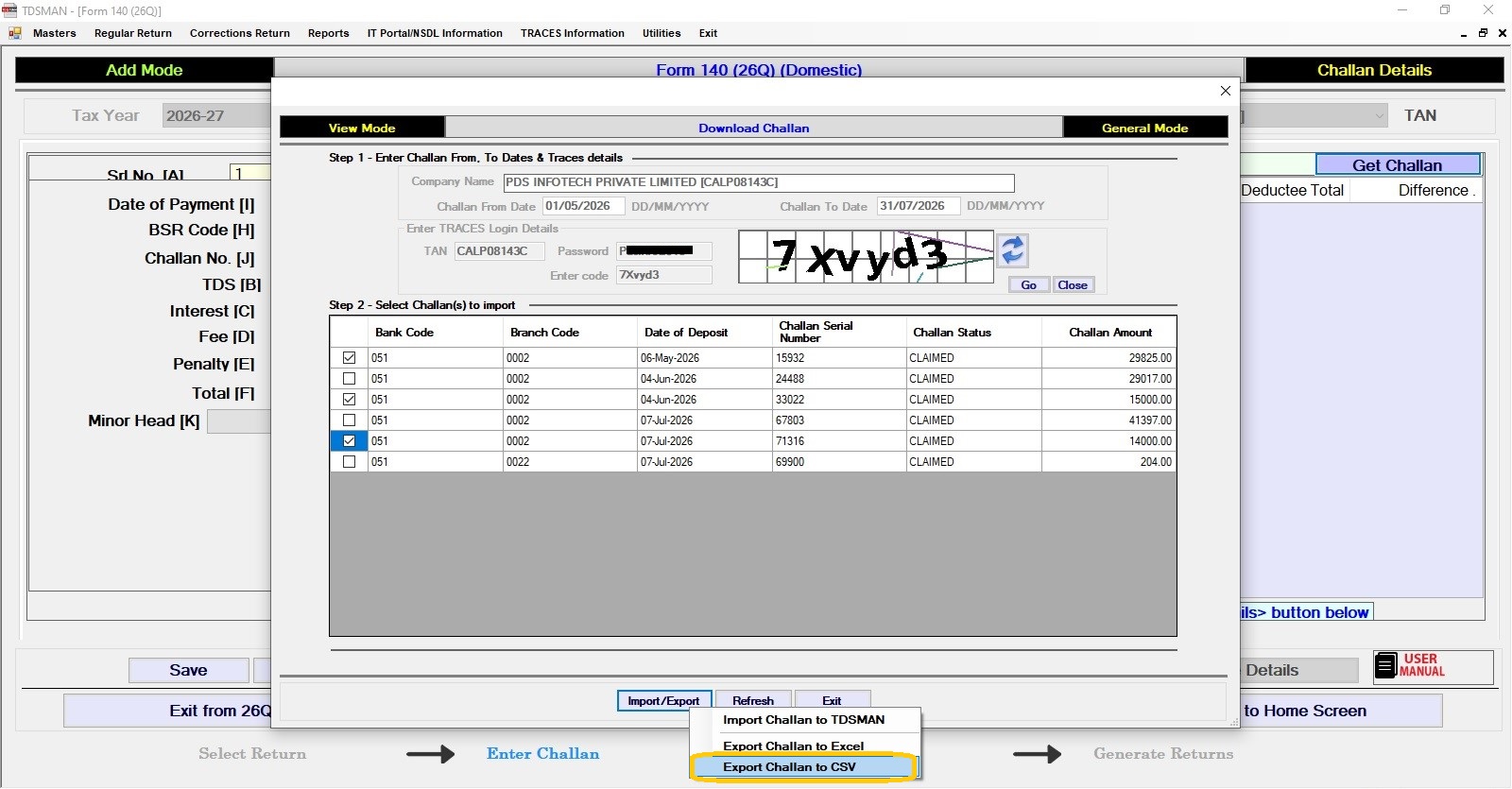Click the General Mode button
This screenshot has height=789, width=1512.
pyautogui.click(x=1145, y=128)
